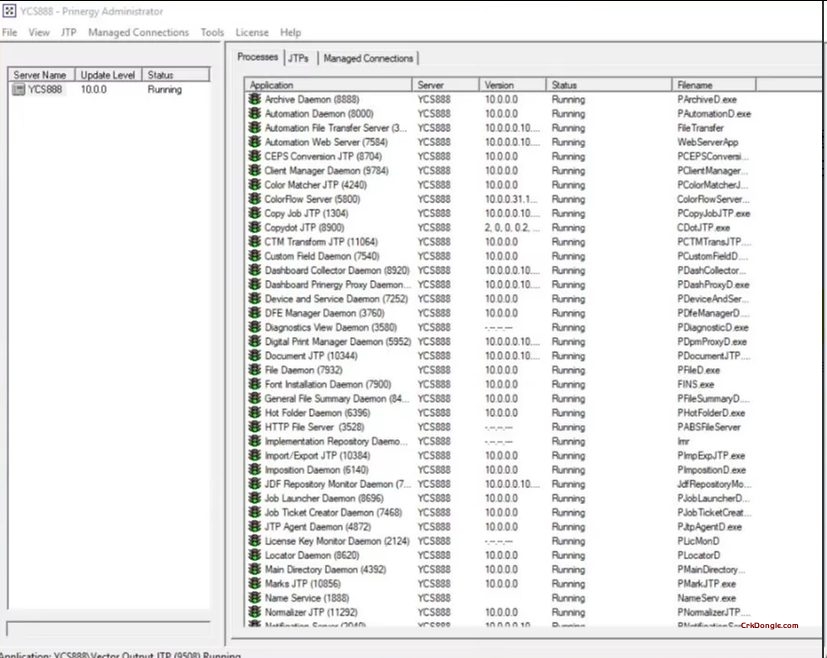Click the status icon beside Diagnostics View Daemon
The width and height of the screenshot is (827, 658).
click(x=255, y=327)
